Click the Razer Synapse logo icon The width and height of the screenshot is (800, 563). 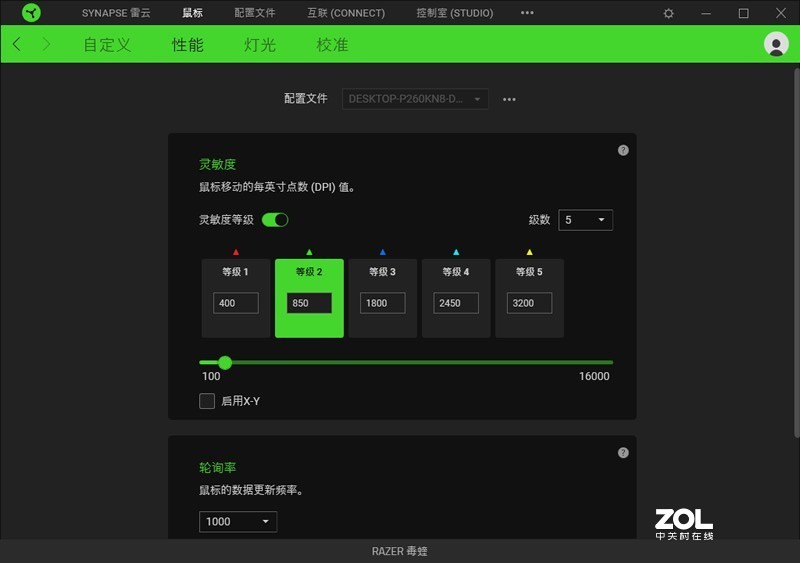[x=31, y=13]
